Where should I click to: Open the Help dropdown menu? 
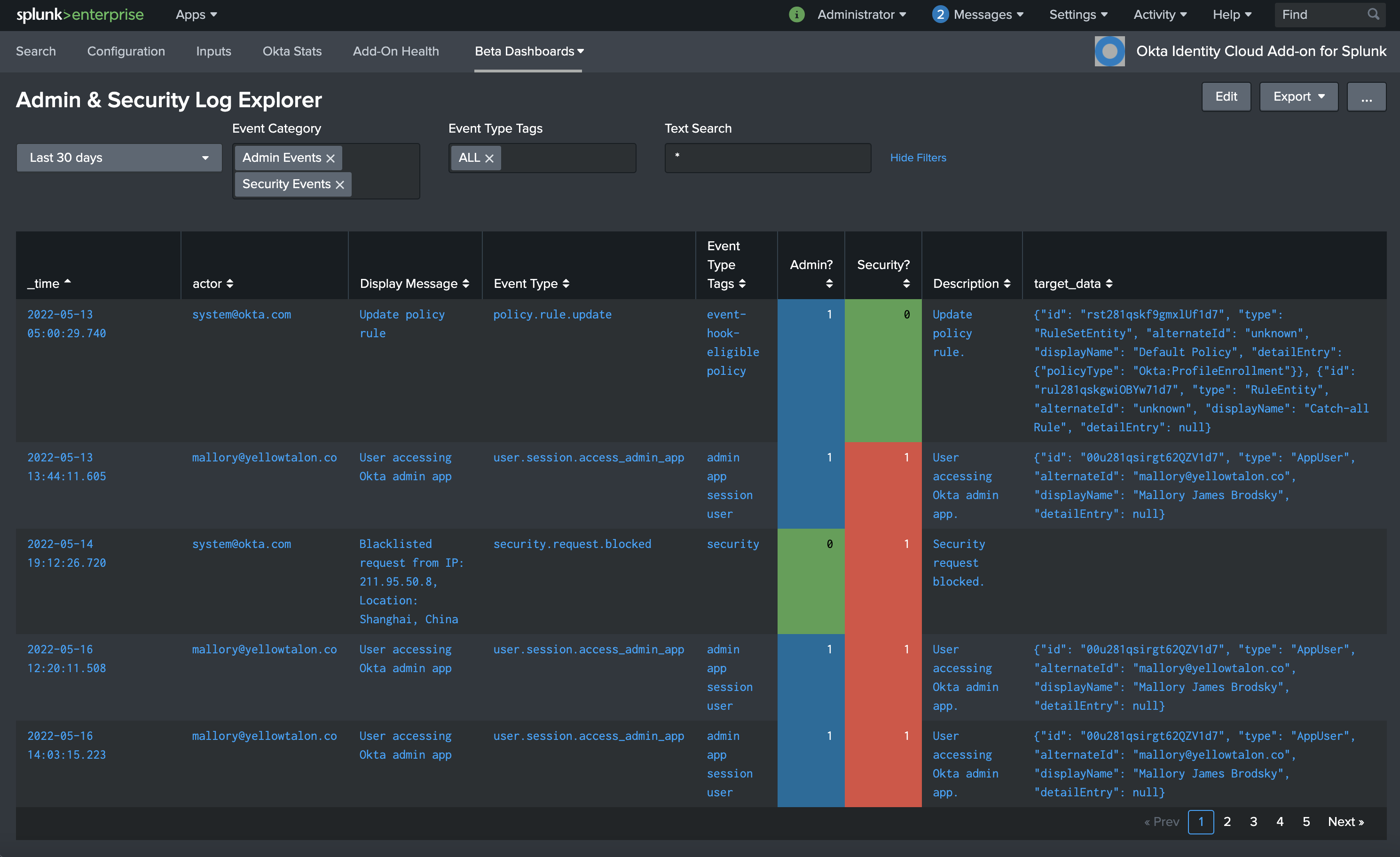coord(1232,15)
